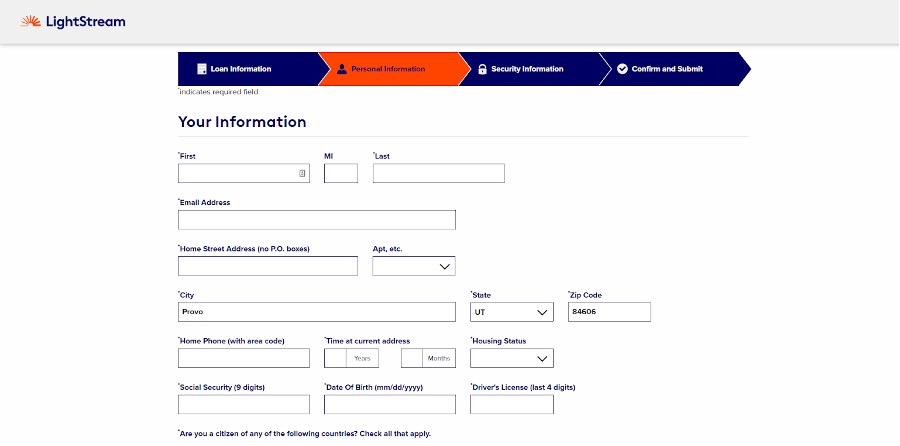Image resolution: width=900 pixels, height=446 pixels.
Task: Click the LightStream sunburst logo icon
Action: (x=30, y=21)
